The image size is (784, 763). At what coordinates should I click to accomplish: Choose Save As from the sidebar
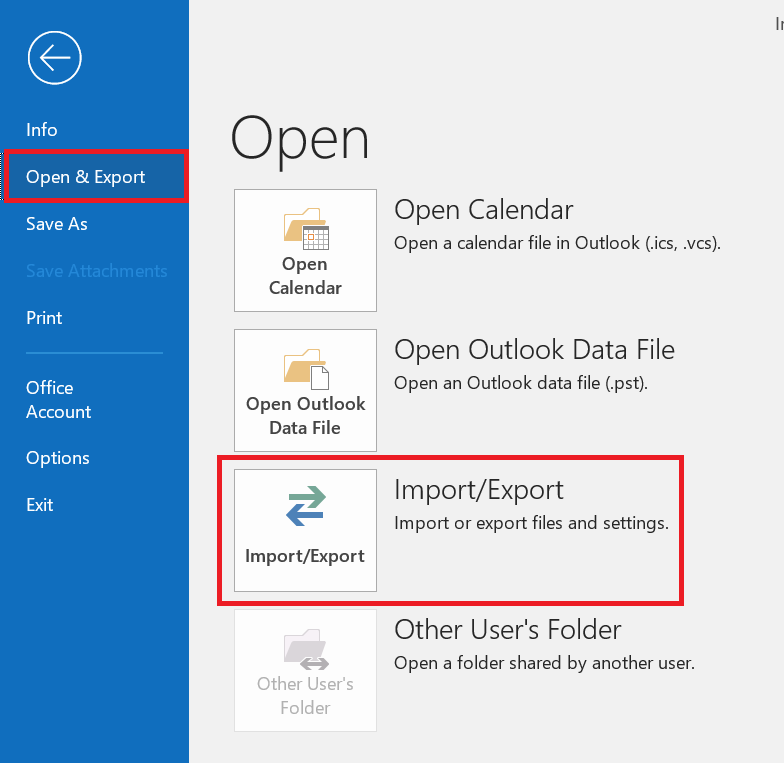tap(57, 224)
